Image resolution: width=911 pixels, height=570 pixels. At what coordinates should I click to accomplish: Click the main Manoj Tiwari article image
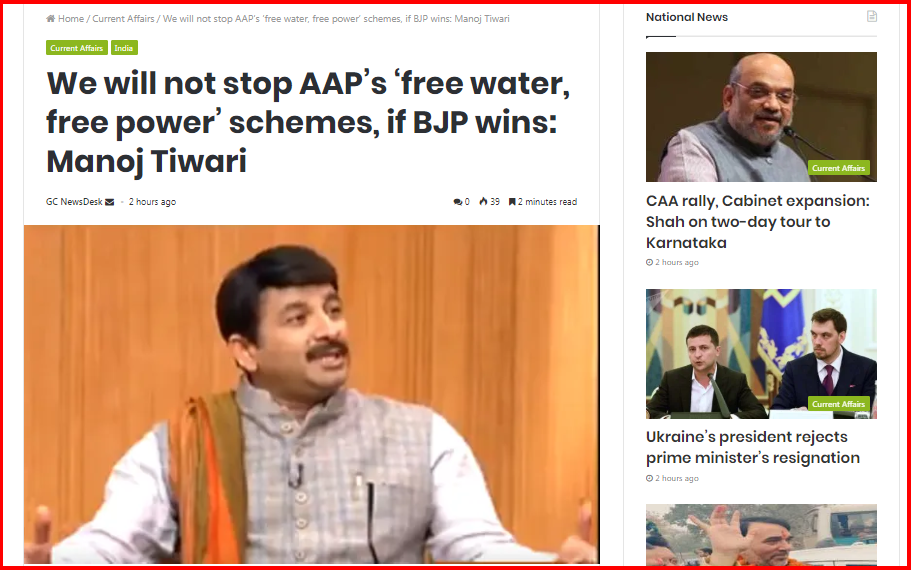[x=311, y=395]
